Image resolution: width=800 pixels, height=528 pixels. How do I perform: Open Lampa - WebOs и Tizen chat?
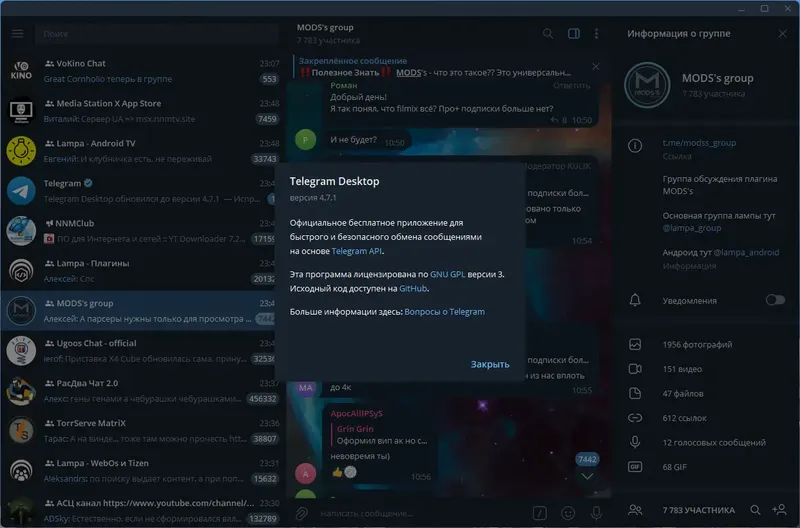143,470
